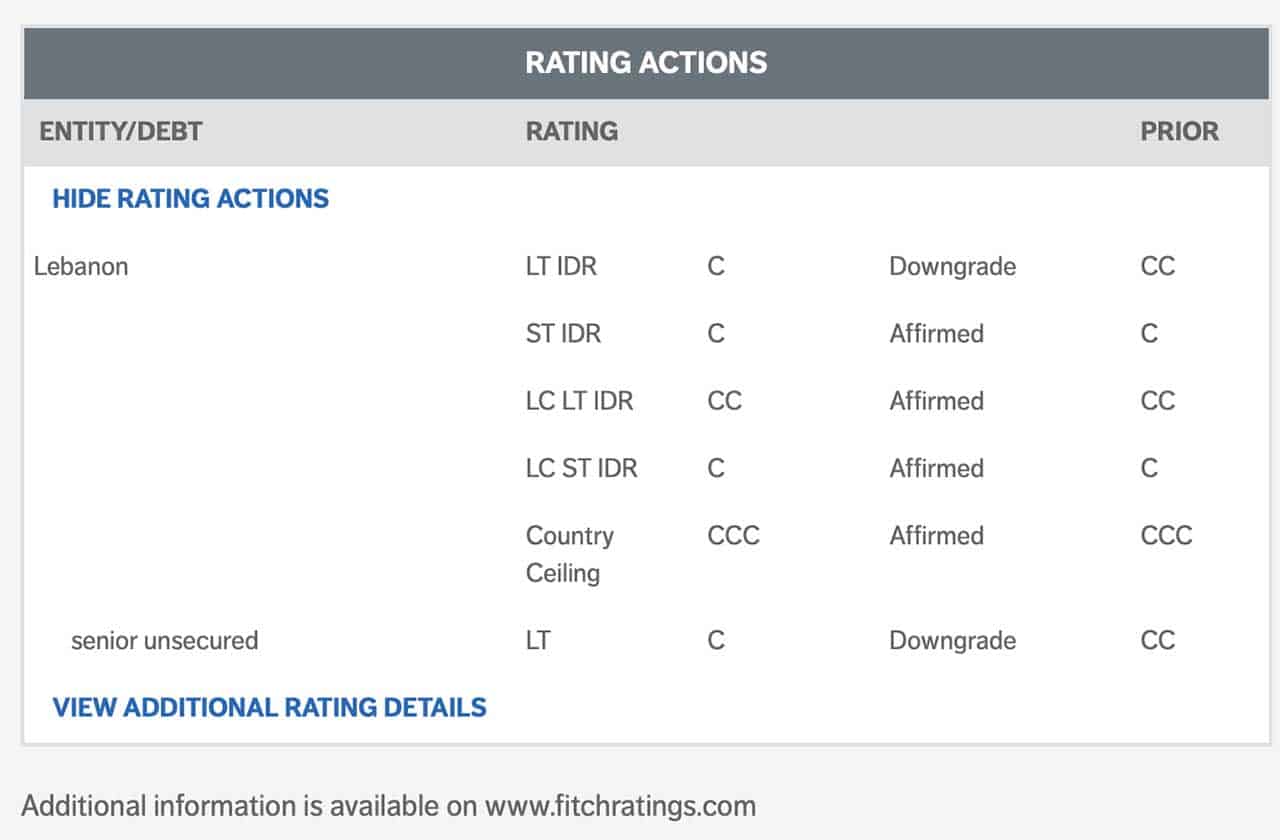Click the Affirmed action in the ST IDR row
1280x840 pixels.
point(936,333)
